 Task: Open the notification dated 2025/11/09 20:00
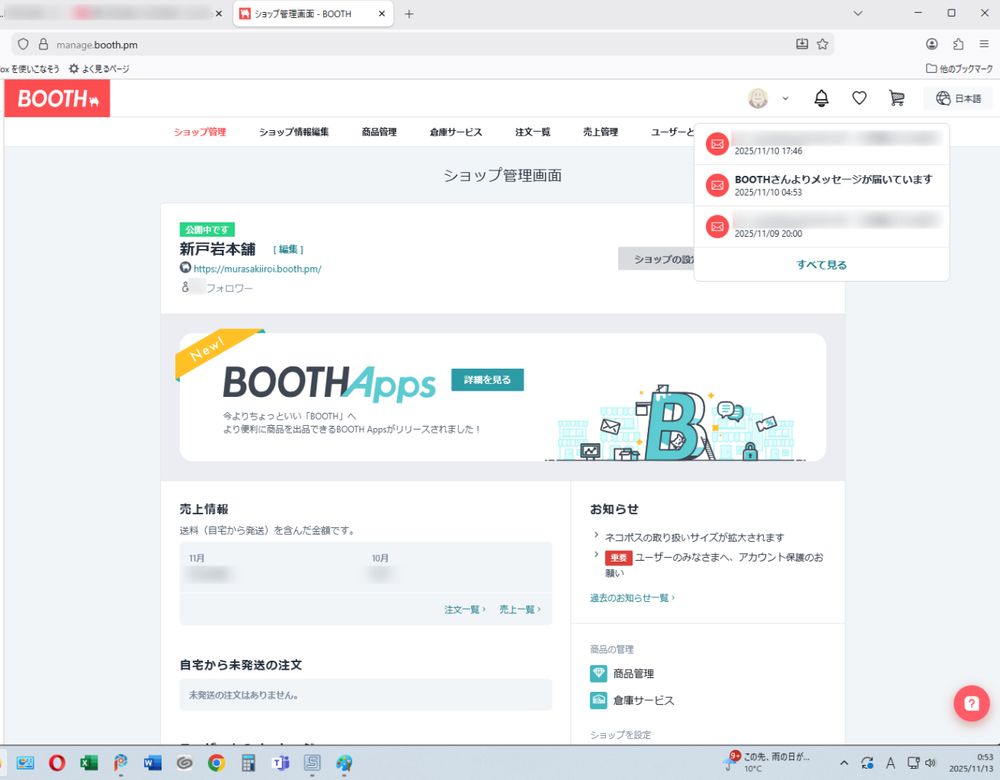point(821,226)
